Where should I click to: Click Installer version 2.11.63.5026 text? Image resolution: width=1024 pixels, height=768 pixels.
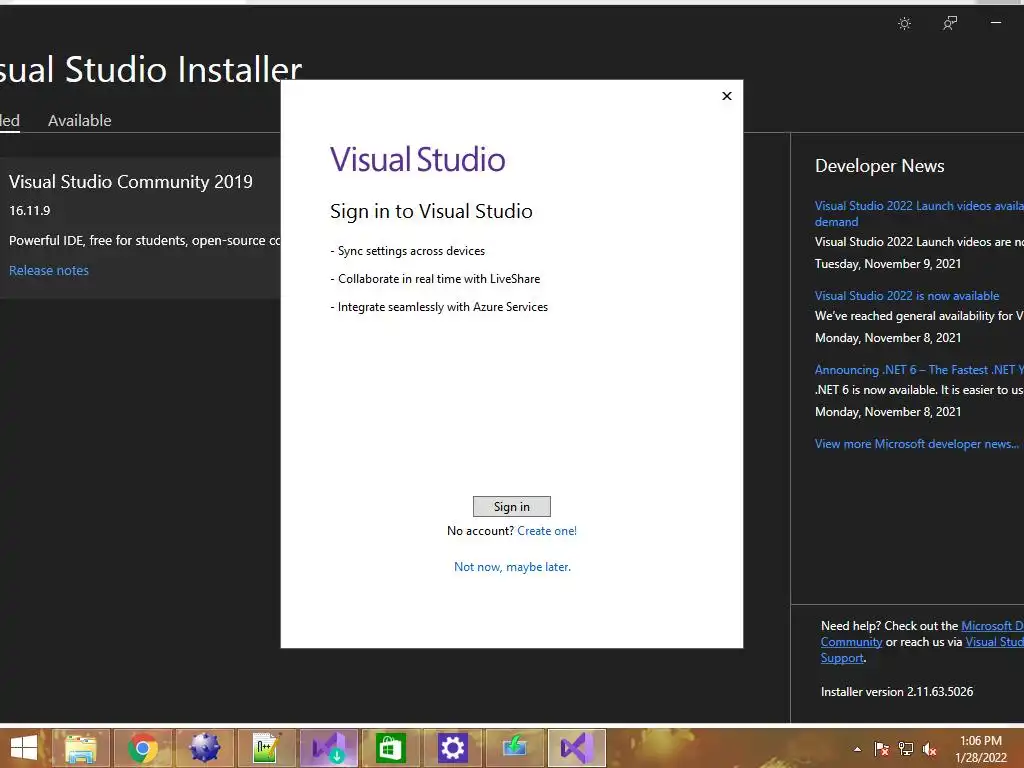(x=897, y=692)
